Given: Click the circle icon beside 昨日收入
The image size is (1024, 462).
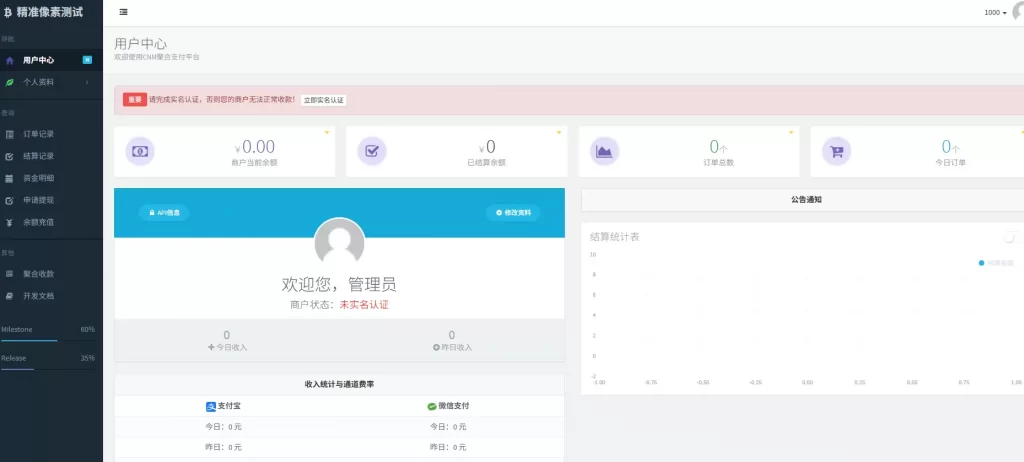Looking at the screenshot, I should tap(436, 347).
